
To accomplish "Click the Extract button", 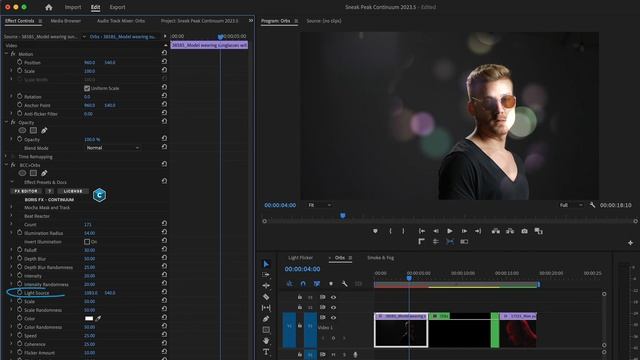I will pos(510,231).
